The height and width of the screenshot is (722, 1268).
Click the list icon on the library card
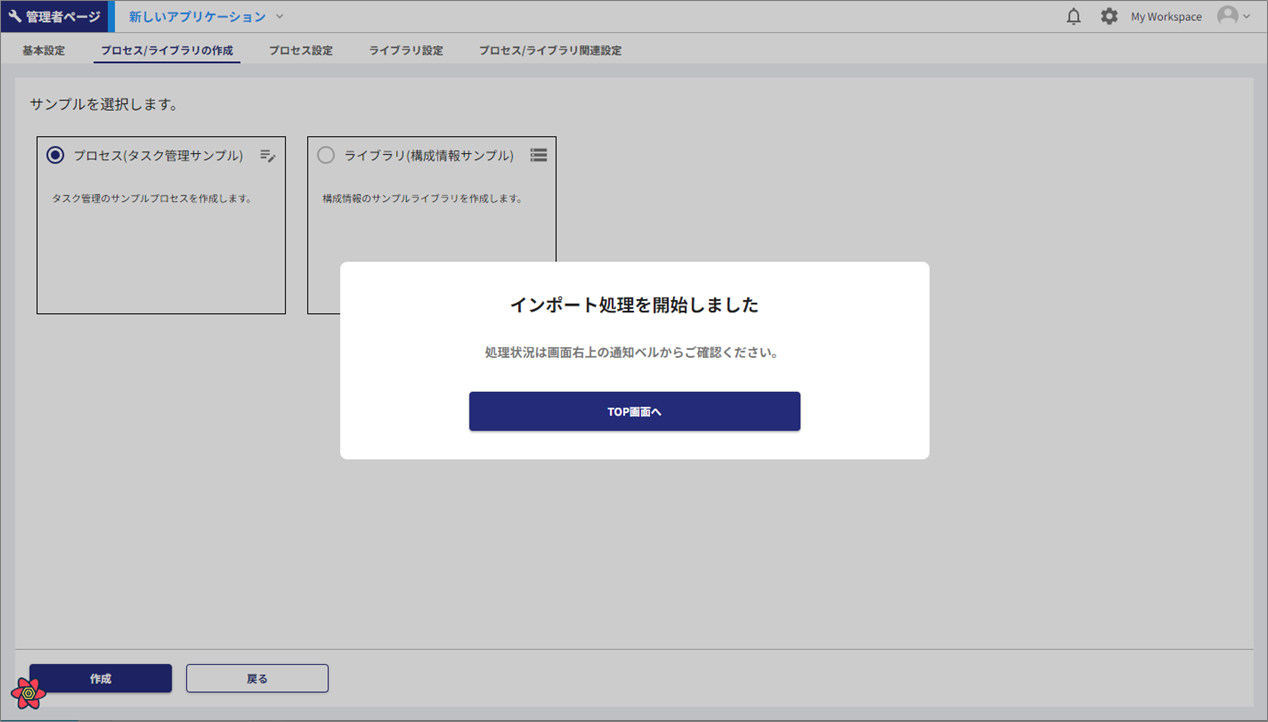538,156
